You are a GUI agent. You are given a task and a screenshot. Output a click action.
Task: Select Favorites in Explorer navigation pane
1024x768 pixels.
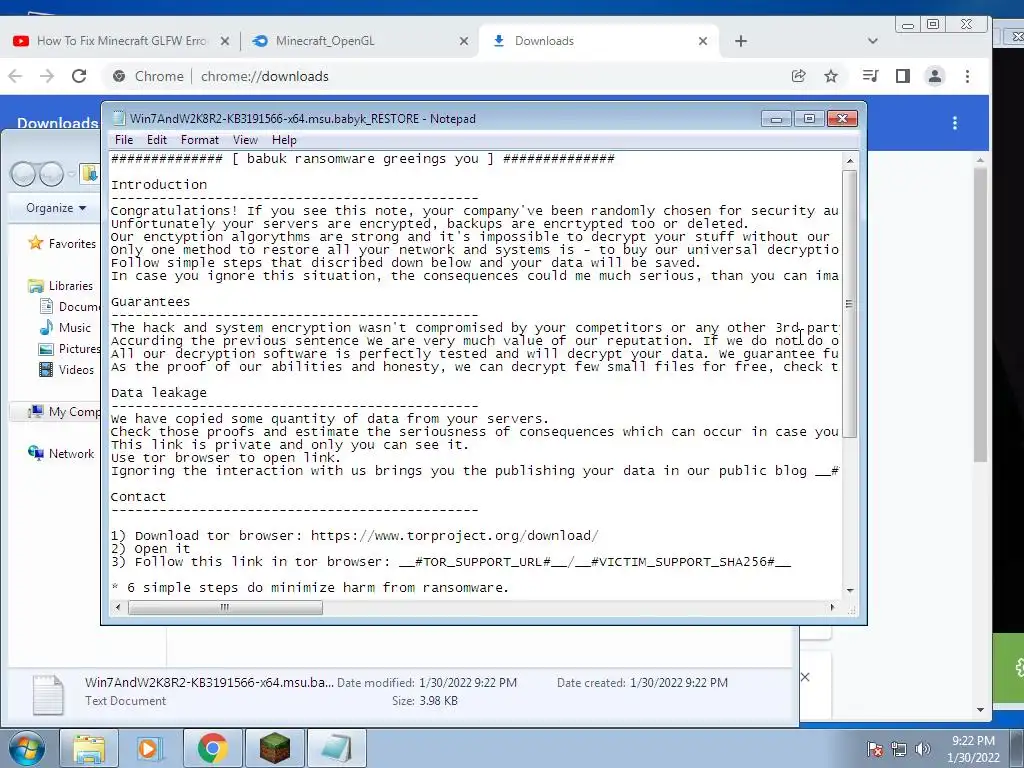pyautogui.click(x=62, y=244)
